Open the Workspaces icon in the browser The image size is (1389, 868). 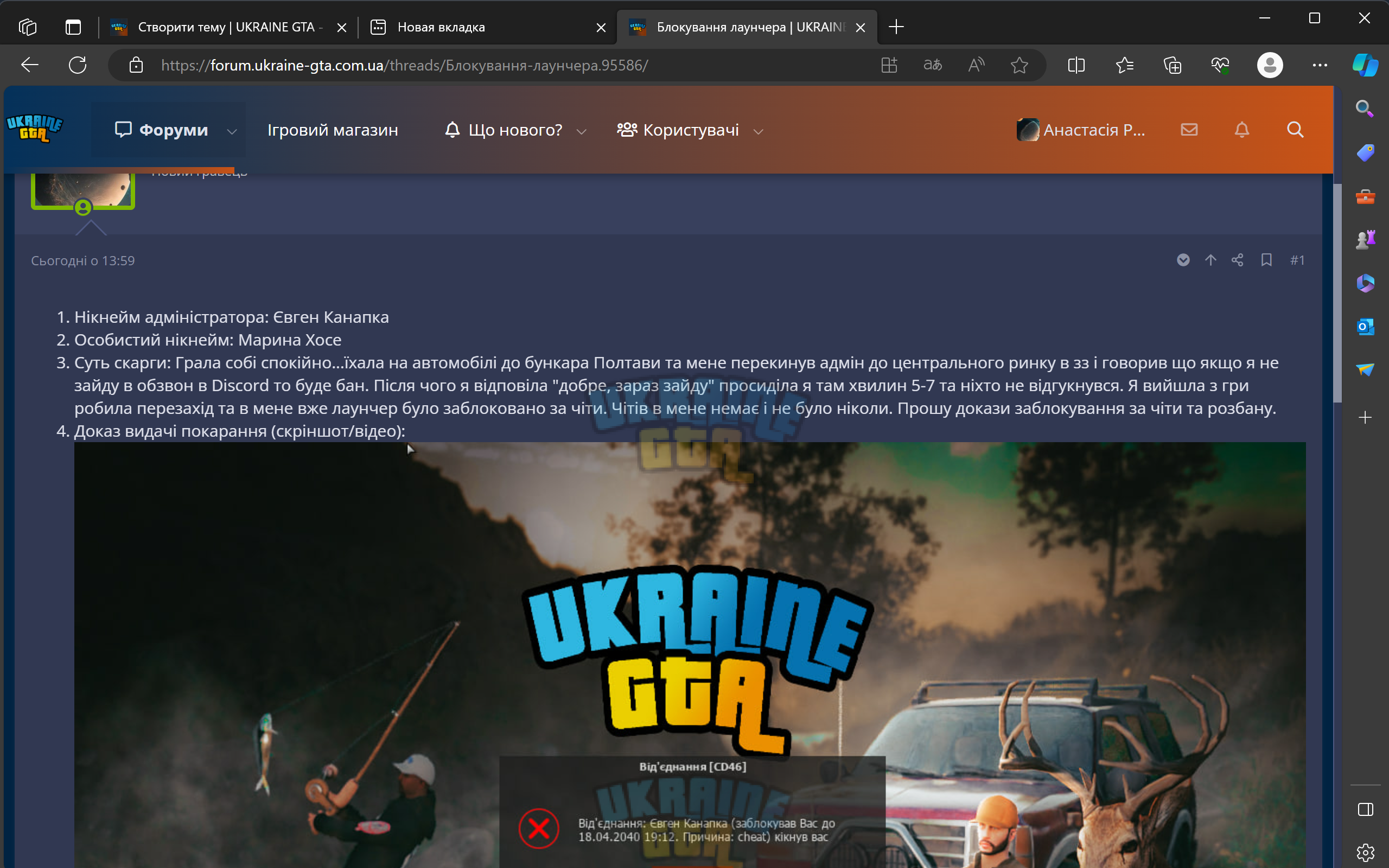(28, 27)
